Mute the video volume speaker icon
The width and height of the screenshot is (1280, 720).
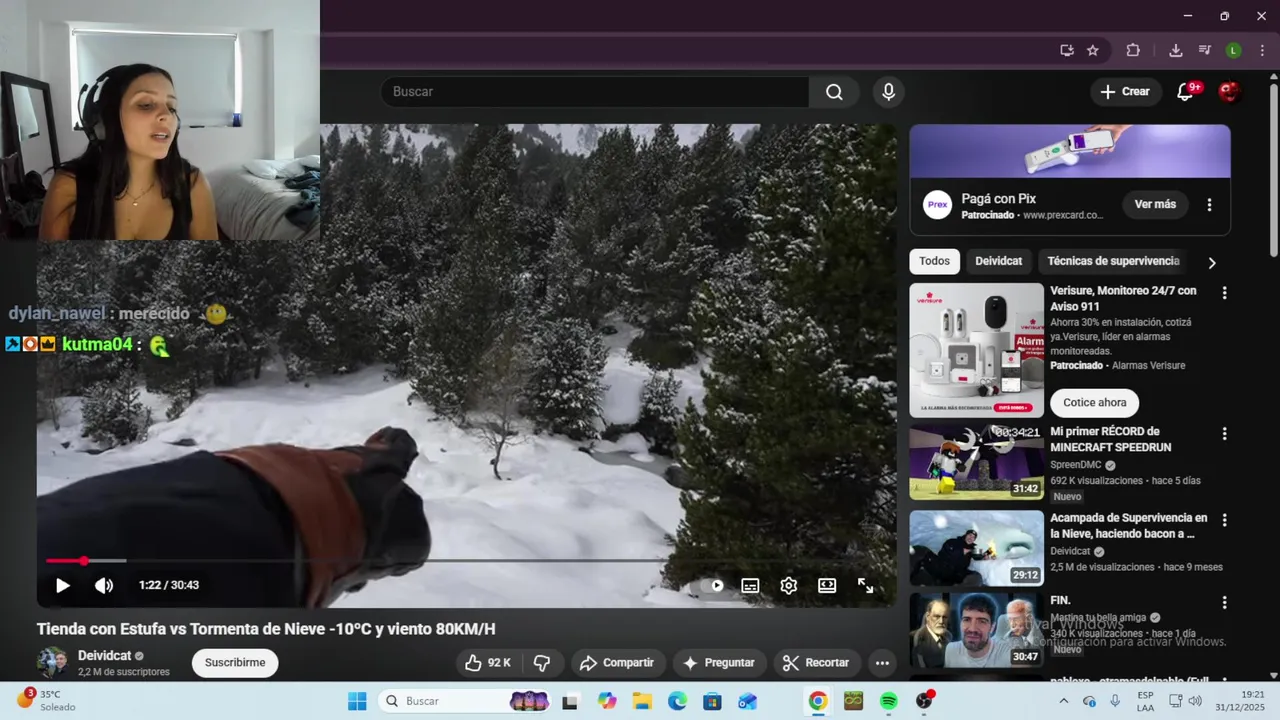click(x=104, y=586)
